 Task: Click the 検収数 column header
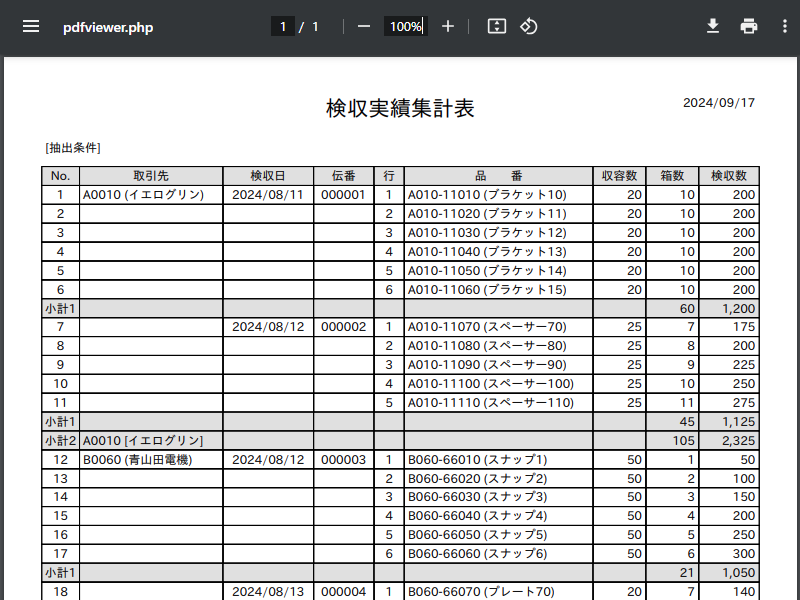tap(729, 176)
